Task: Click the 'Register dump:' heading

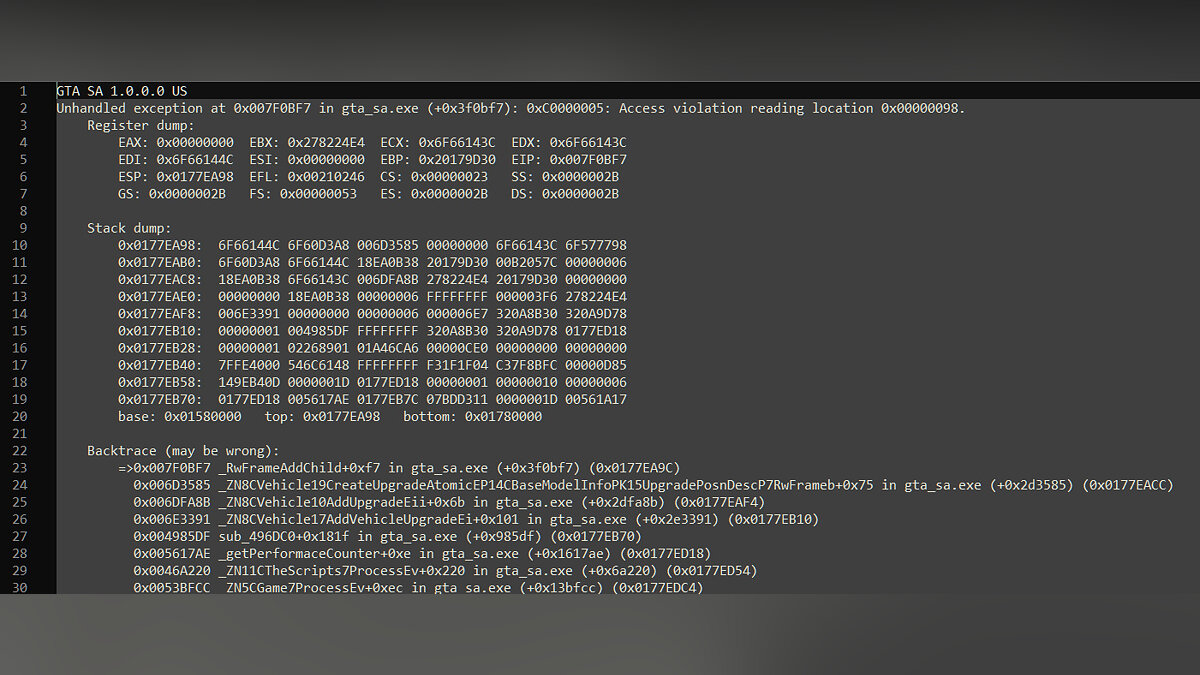Action: pyautogui.click(x=140, y=125)
